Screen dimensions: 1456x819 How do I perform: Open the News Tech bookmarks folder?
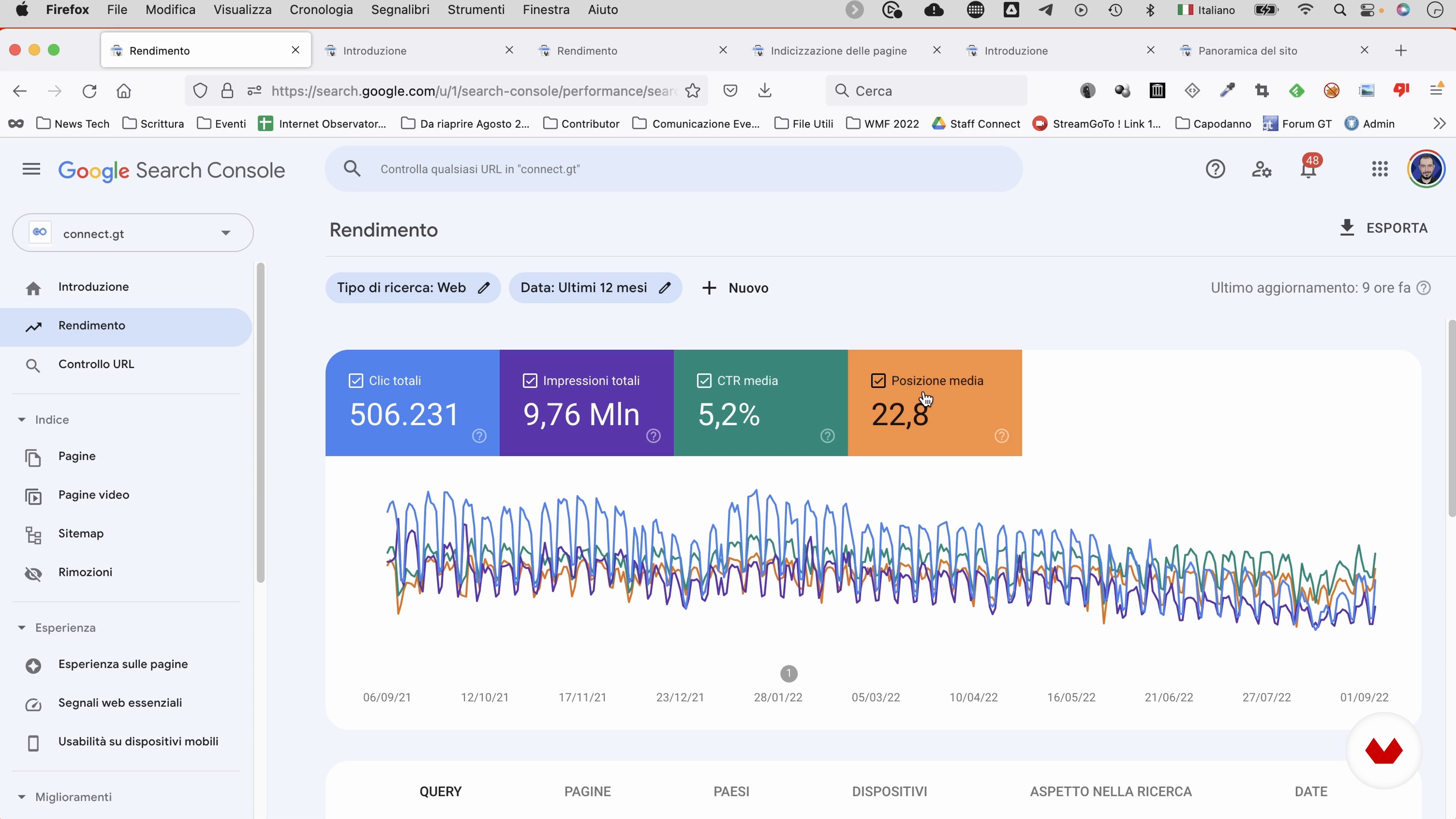tap(72, 123)
